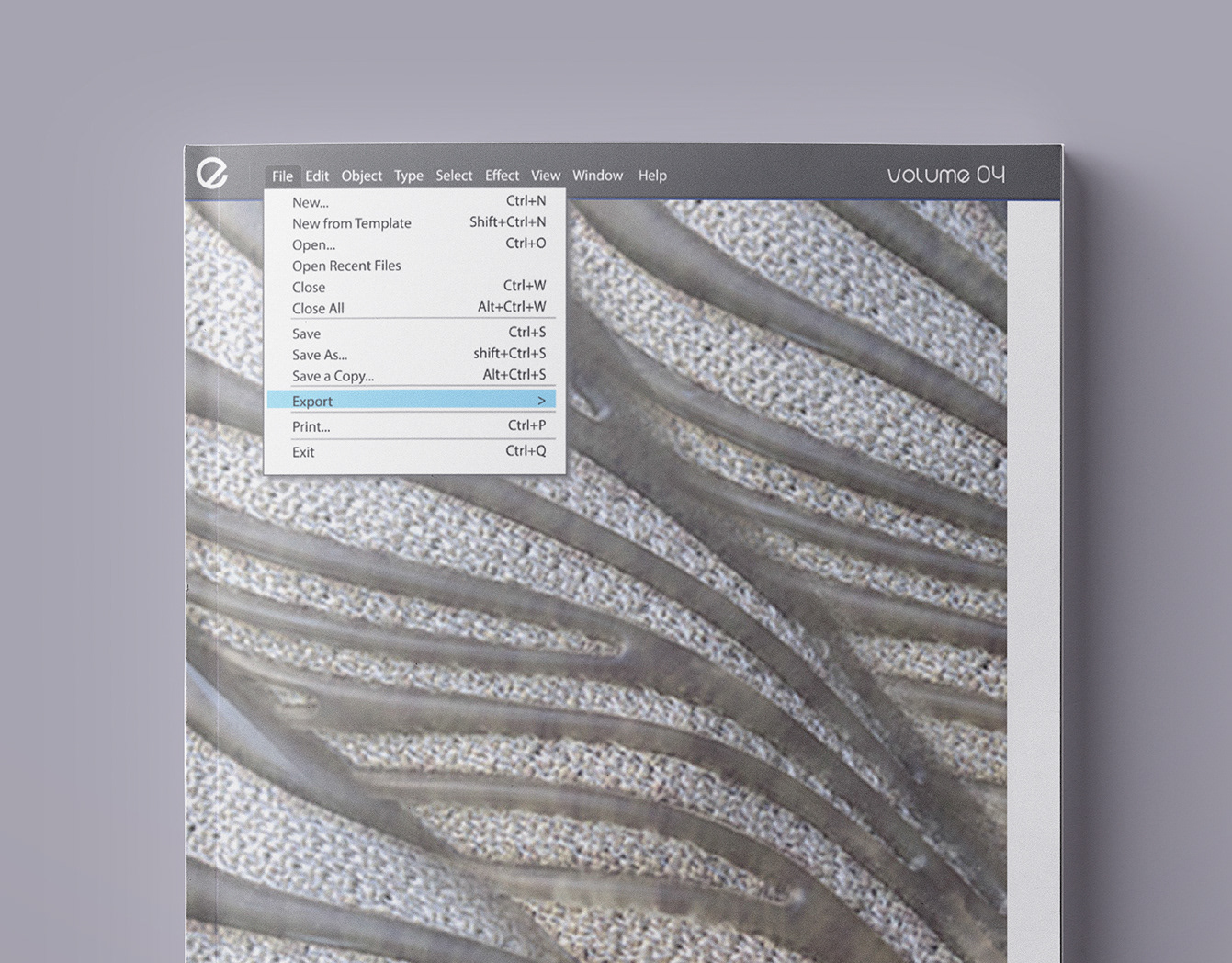Open the Window menu
Screen dimensions: 1232x963
tap(597, 176)
